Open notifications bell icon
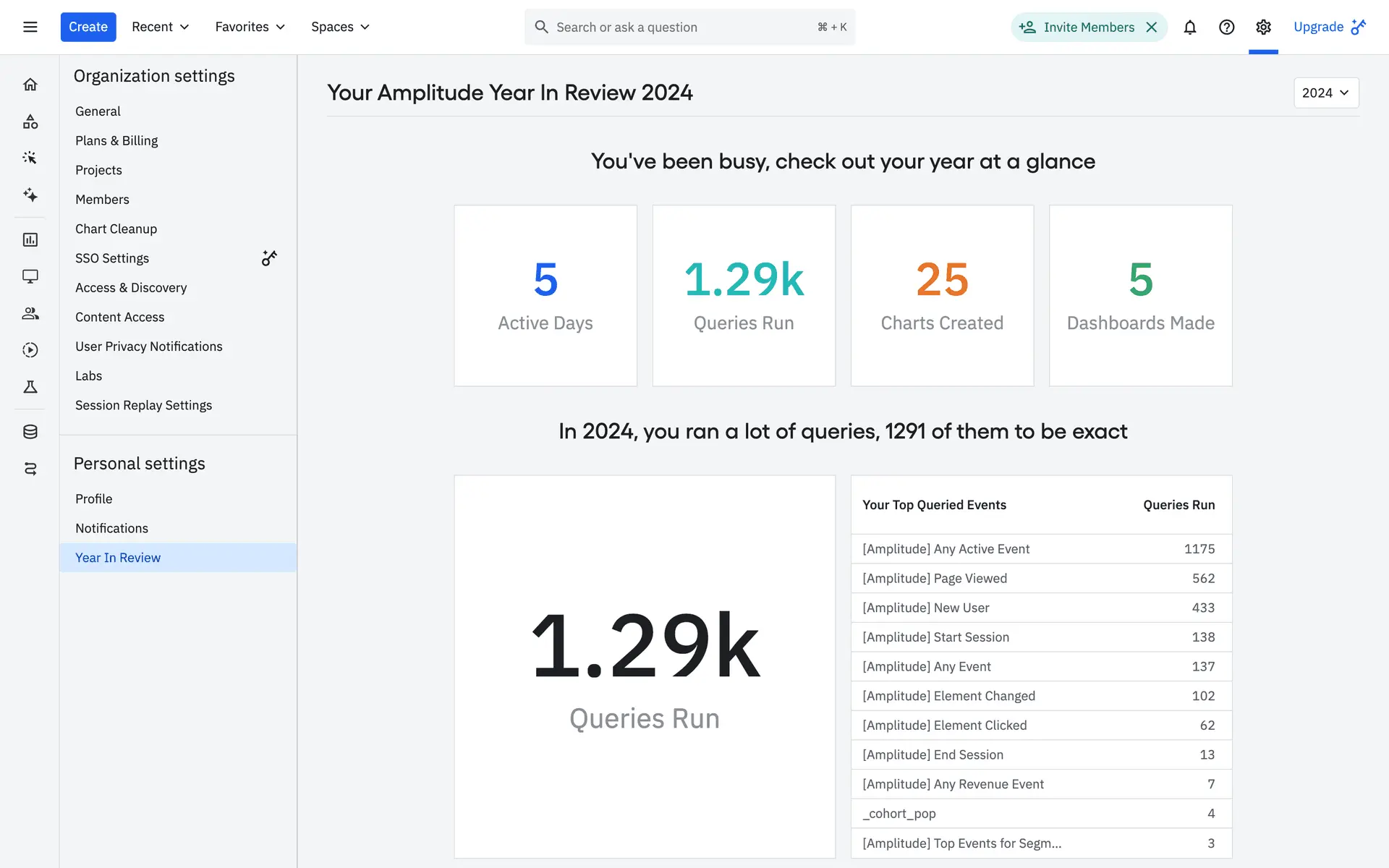Image resolution: width=1389 pixels, height=868 pixels. click(1189, 27)
